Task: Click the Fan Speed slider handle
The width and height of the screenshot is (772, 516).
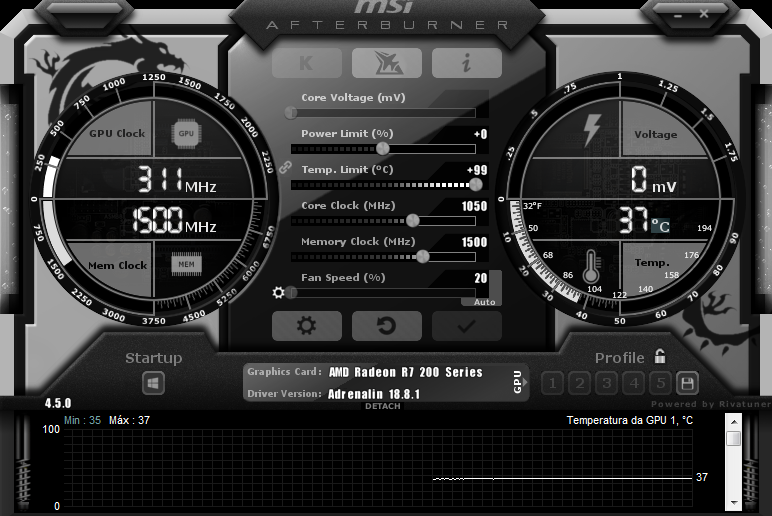Action: click(292, 292)
